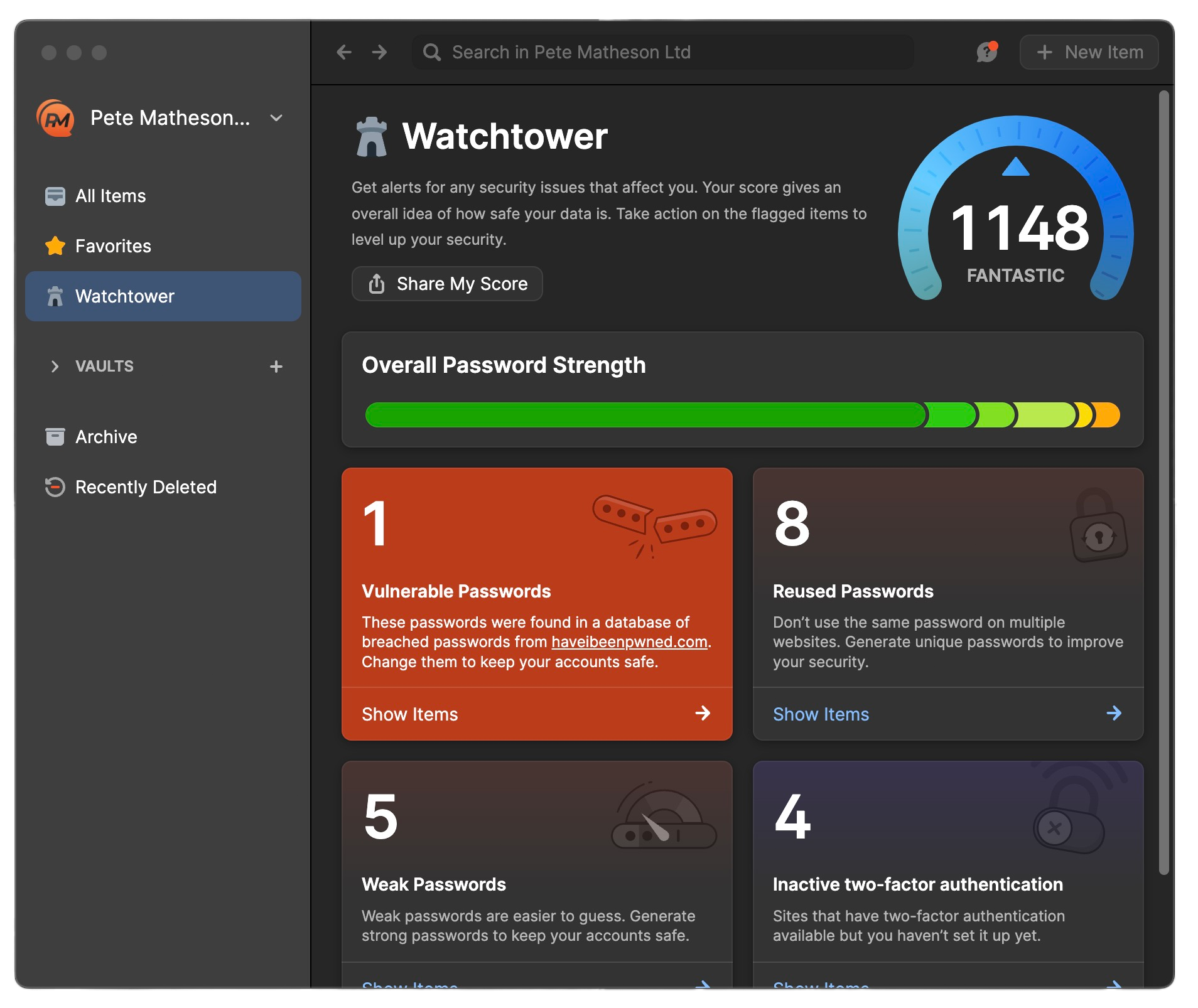The height and width of the screenshot is (1008, 1198).
Task: Click the Pete Matheson account avatar
Action: pos(56,118)
